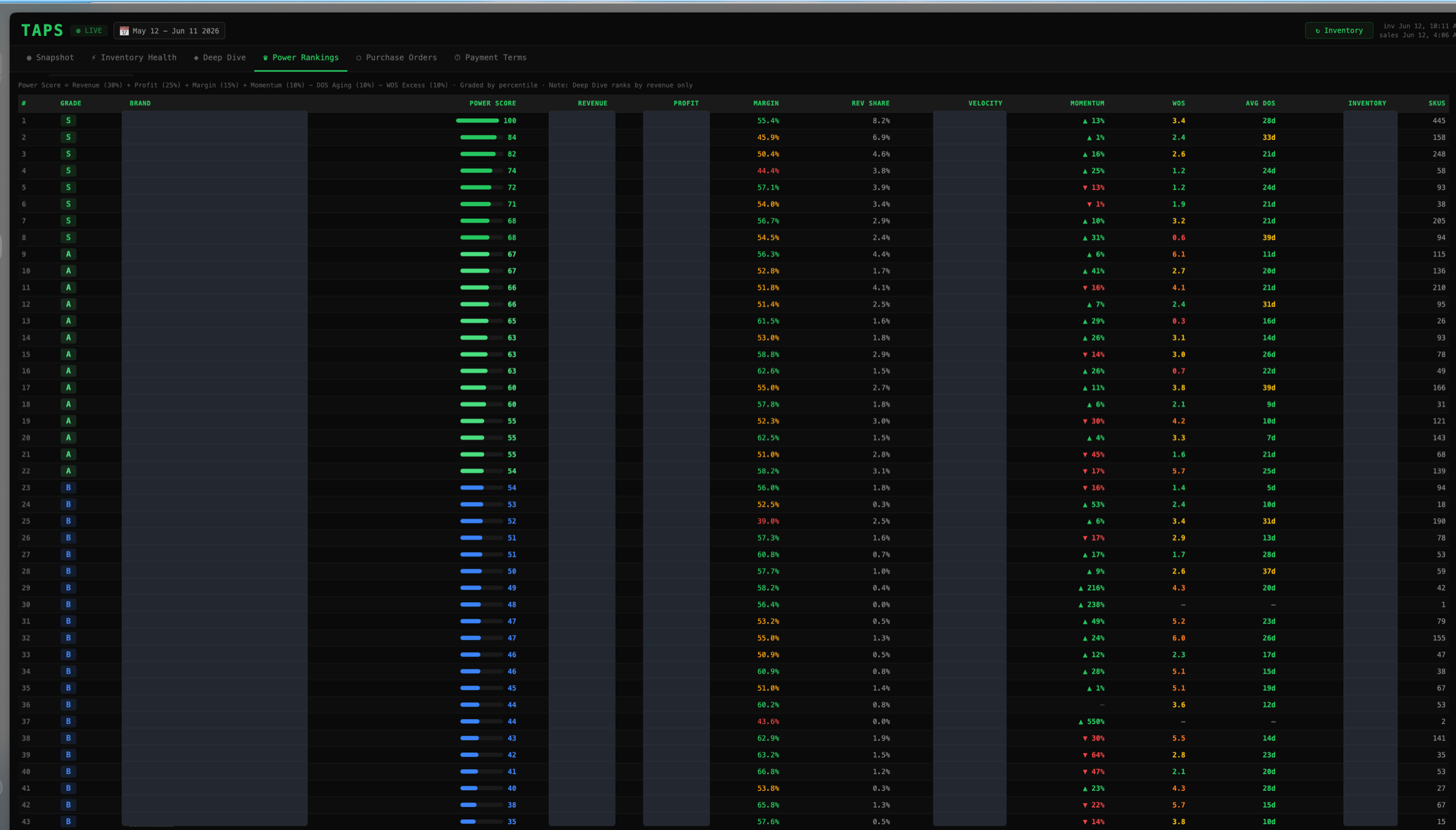The height and width of the screenshot is (830, 1456).
Task: Sort by the AVG DOS column header
Action: point(1260,103)
